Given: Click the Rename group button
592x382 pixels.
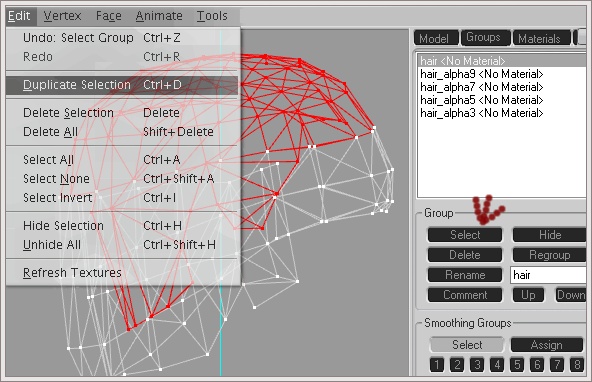Looking at the screenshot, I should tap(465, 275).
